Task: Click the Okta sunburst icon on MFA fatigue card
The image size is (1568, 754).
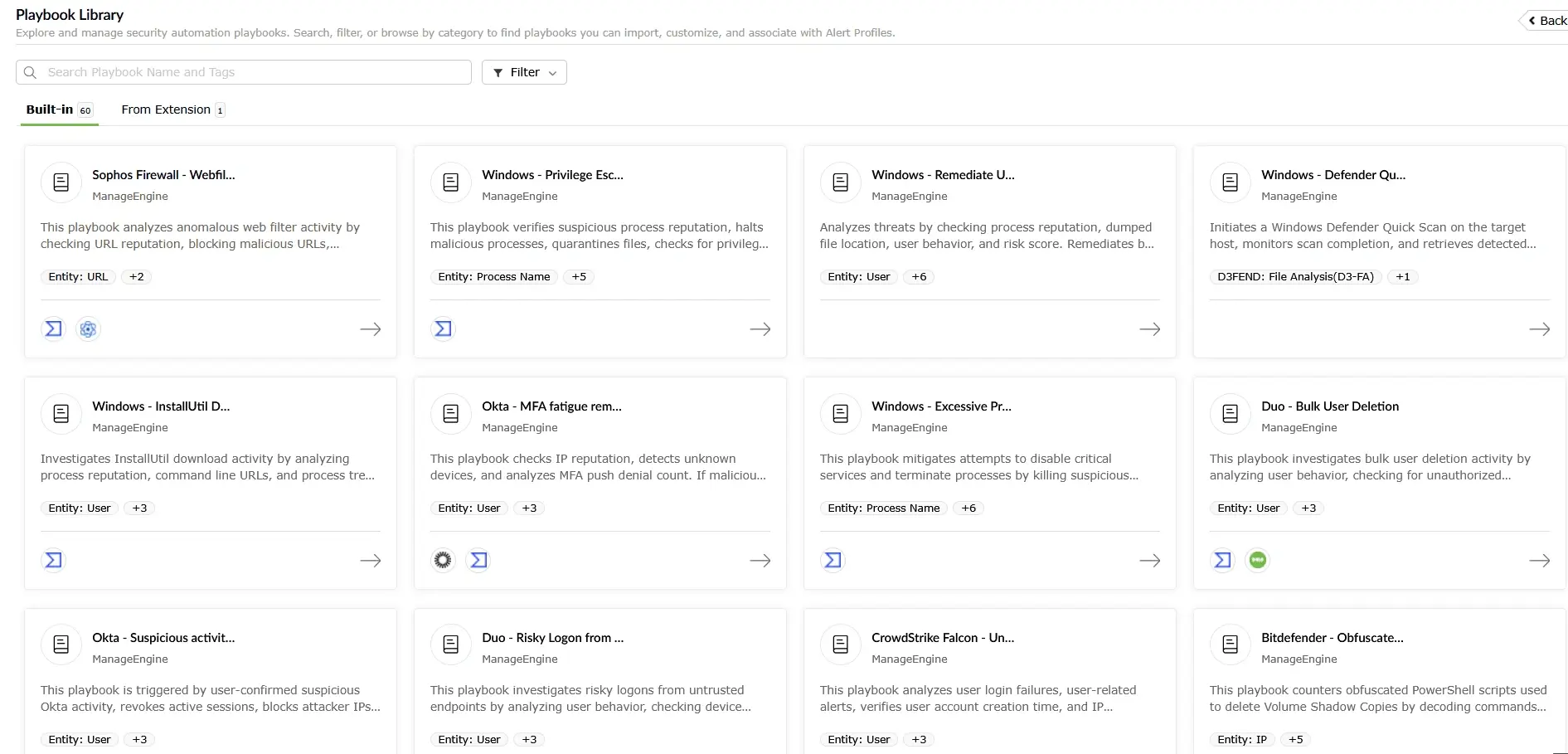Action: tap(443, 561)
